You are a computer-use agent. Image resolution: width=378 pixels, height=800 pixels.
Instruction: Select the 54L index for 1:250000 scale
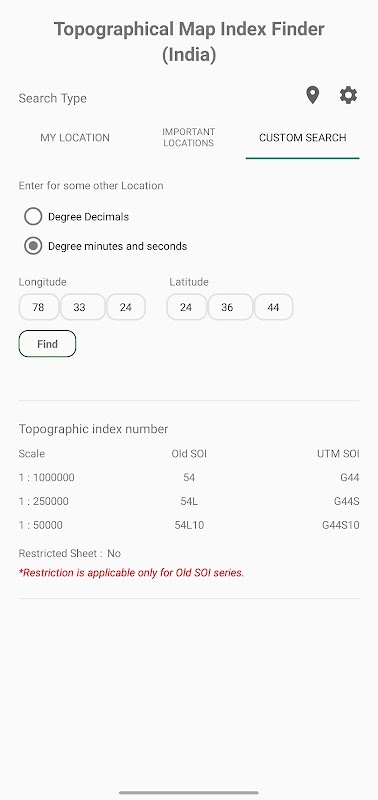[x=189, y=501]
